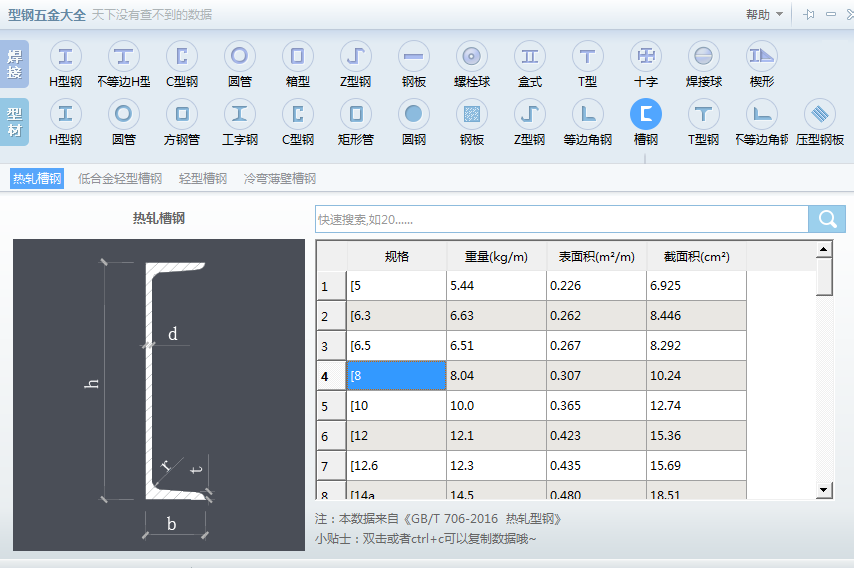This screenshot has width=854, height=568.
Task: Click the 截面积(cm²) column header
Action: tap(697, 256)
